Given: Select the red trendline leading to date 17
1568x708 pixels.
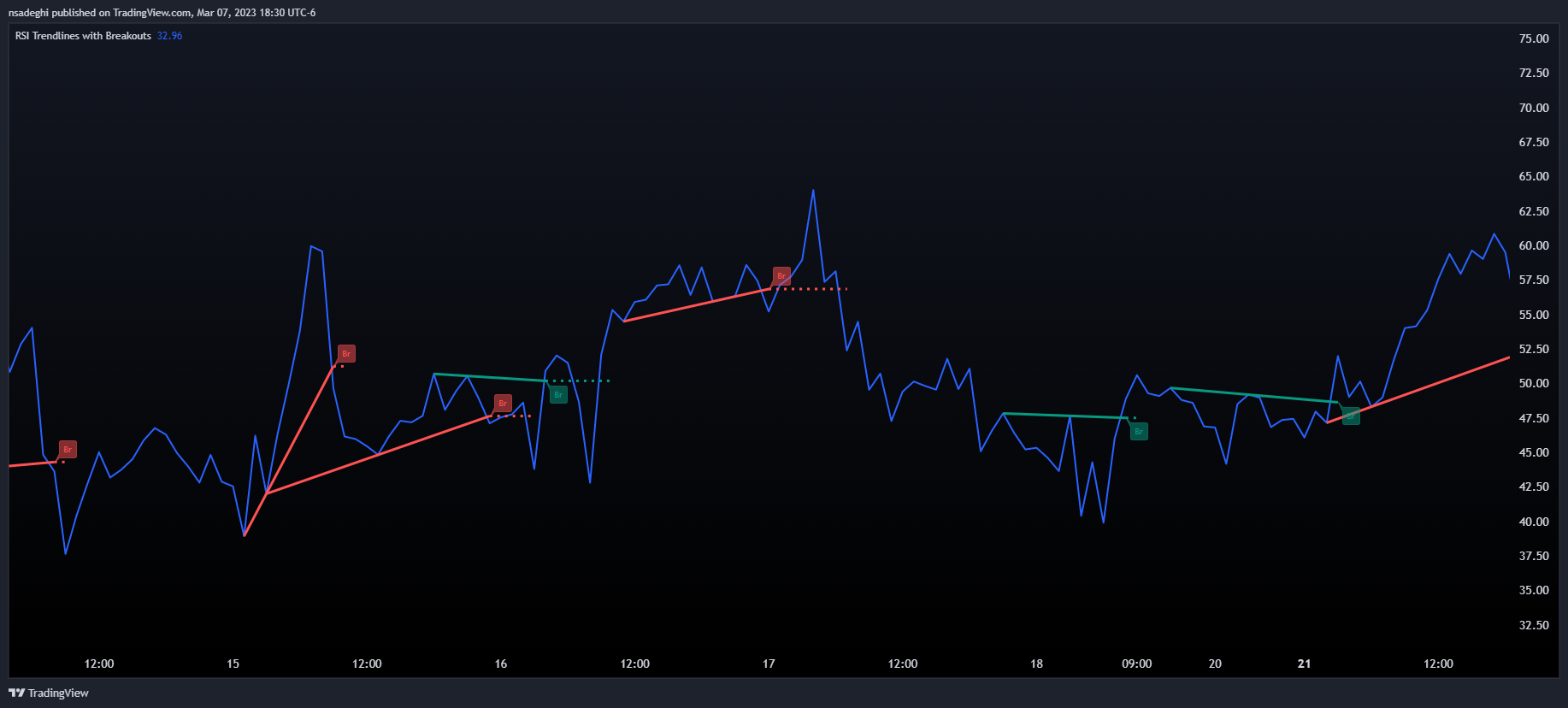Looking at the screenshot, I should [698, 304].
